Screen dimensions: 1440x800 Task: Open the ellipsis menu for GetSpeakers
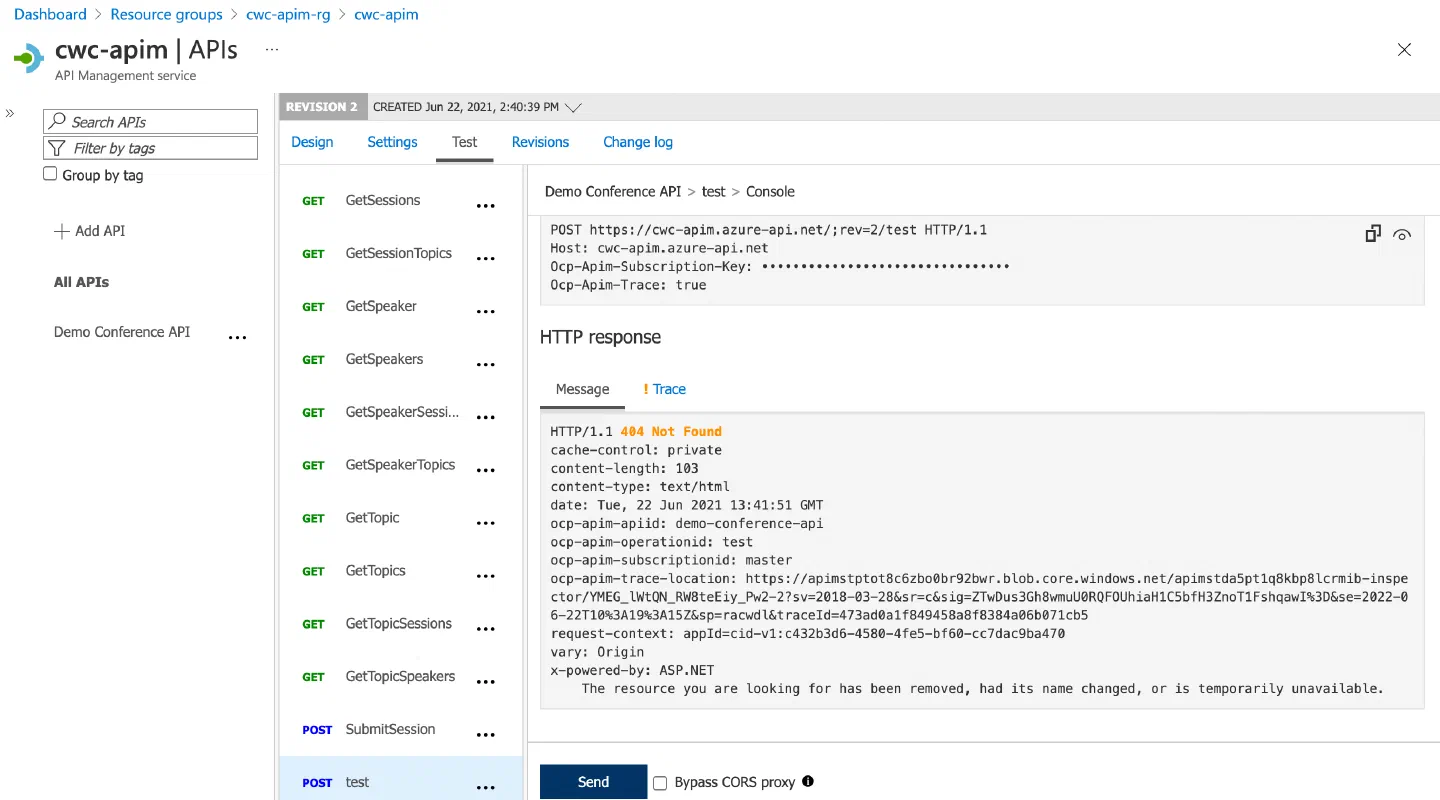[x=486, y=365]
